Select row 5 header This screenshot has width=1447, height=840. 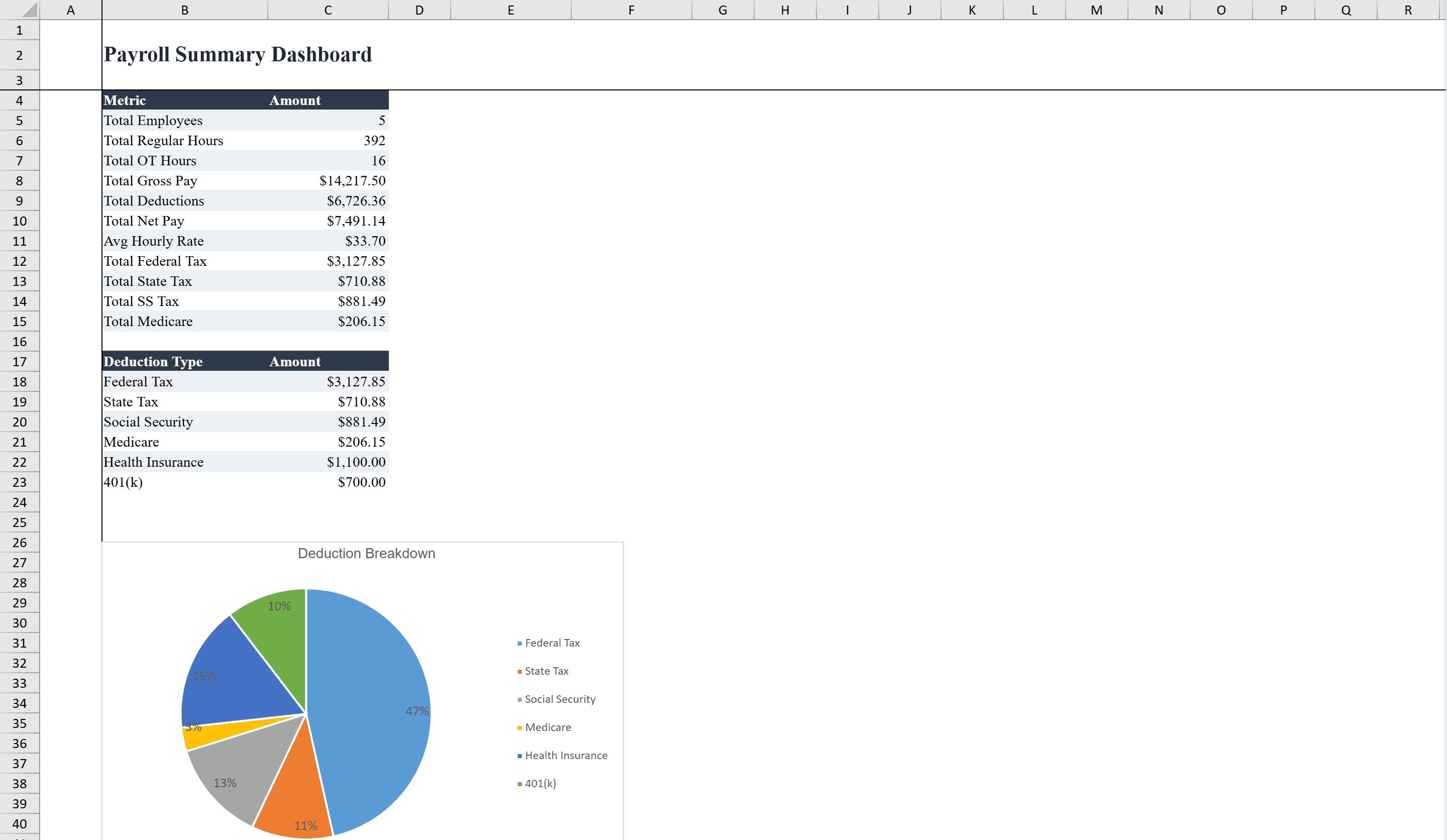pyautogui.click(x=20, y=121)
